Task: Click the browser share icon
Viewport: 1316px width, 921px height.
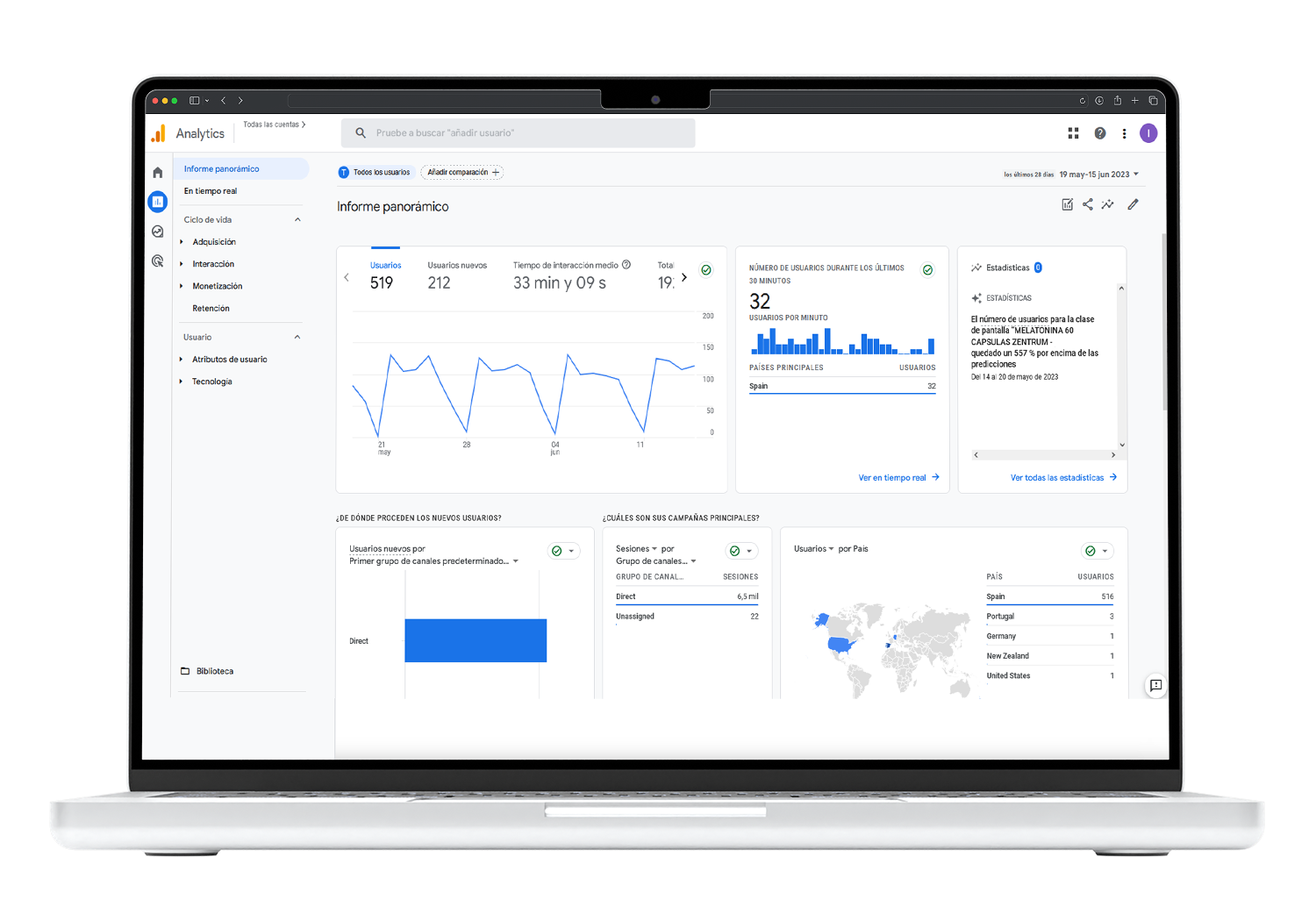Action: [x=1118, y=100]
